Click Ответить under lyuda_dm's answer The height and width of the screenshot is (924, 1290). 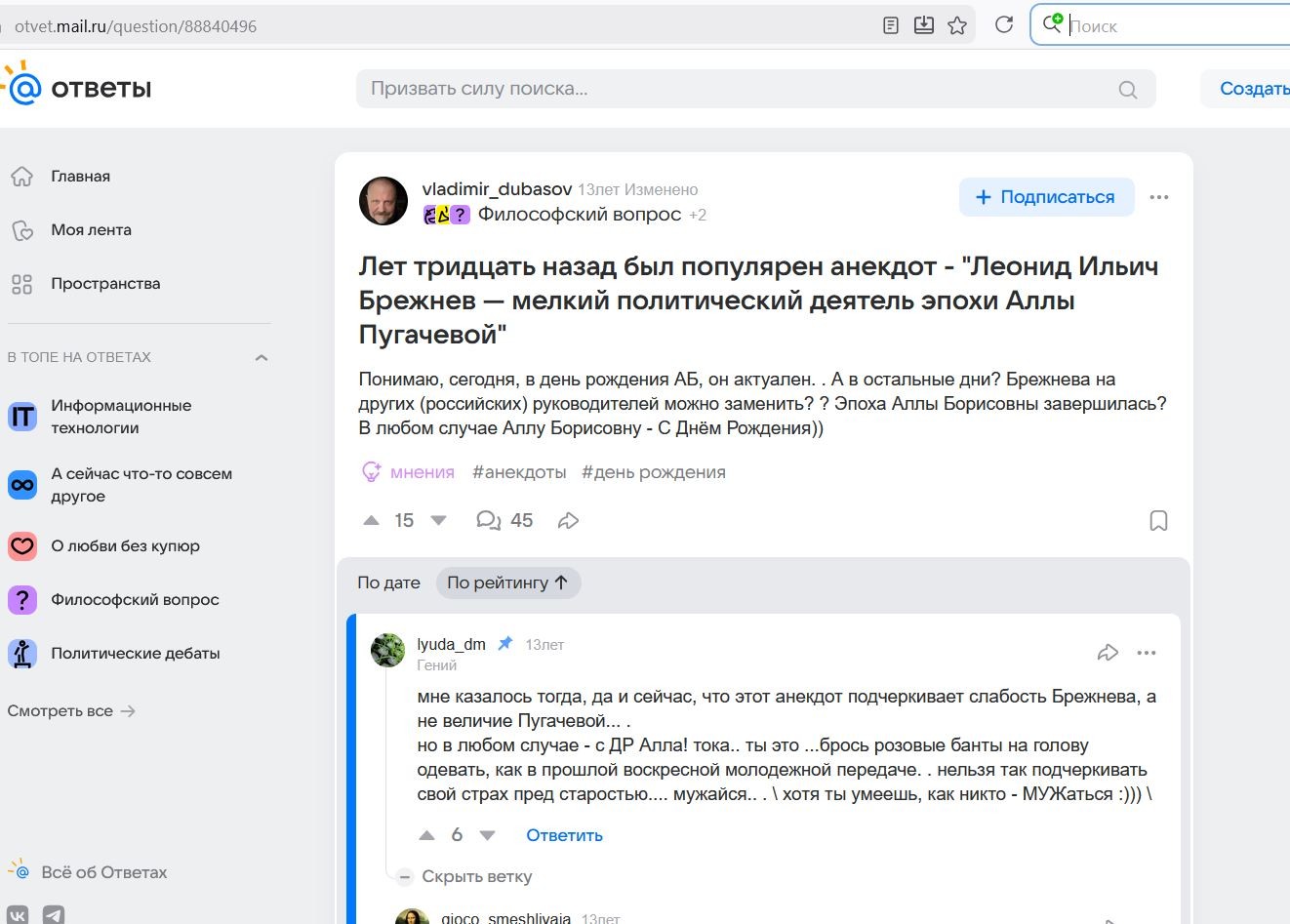564,835
